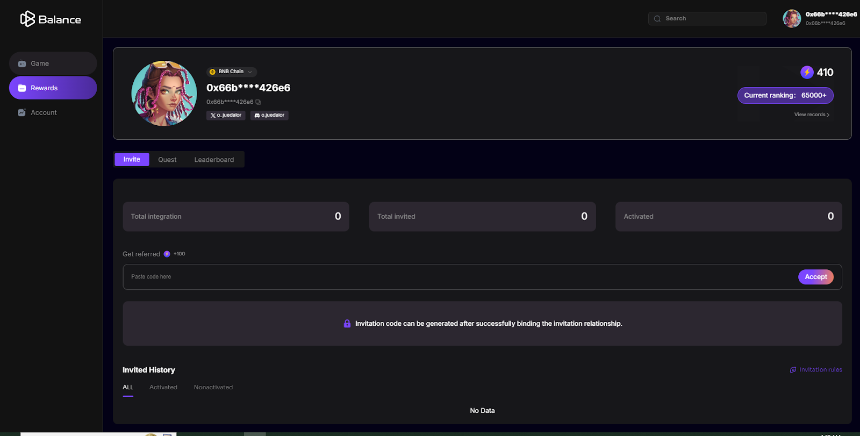Open the X linked account badge
The height and width of the screenshot is (436, 860).
click(x=225, y=115)
